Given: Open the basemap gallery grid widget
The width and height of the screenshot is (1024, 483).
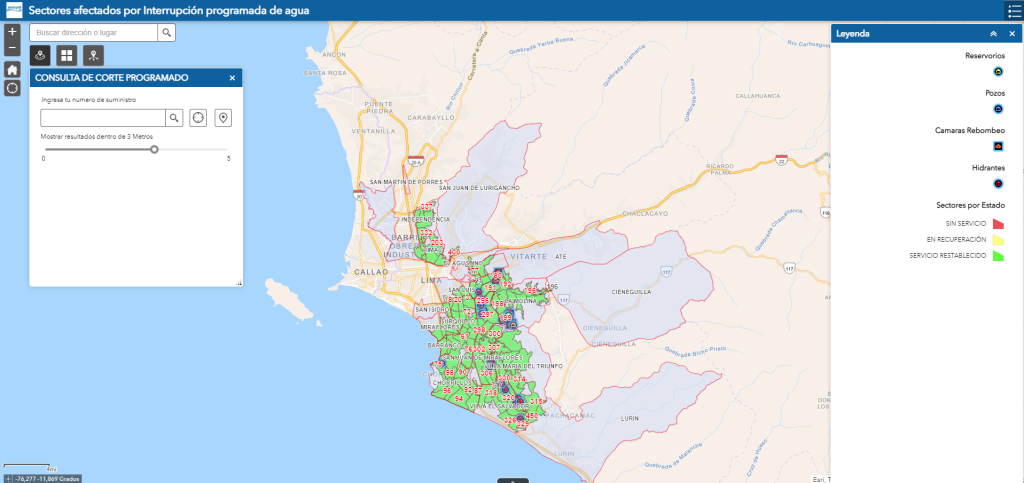Looking at the screenshot, I should pyautogui.click(x=67, y=55).
